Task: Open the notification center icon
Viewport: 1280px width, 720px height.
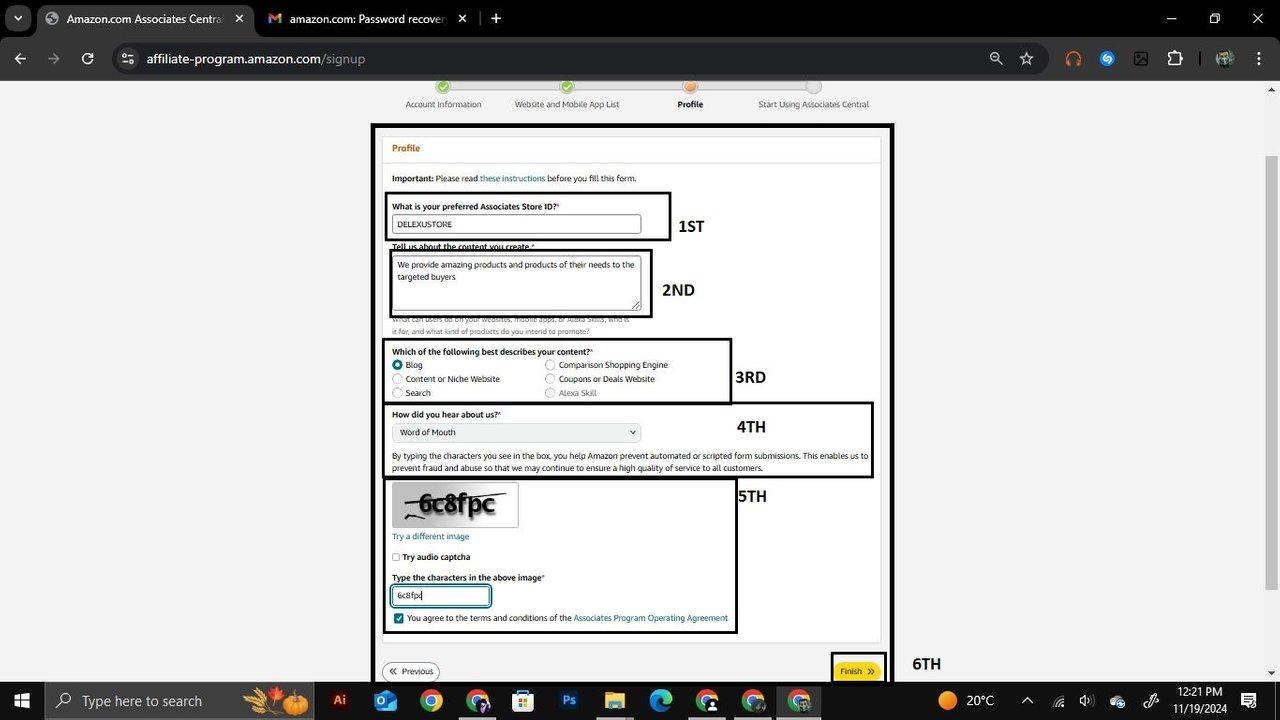Action: (x=1248, y=700)
